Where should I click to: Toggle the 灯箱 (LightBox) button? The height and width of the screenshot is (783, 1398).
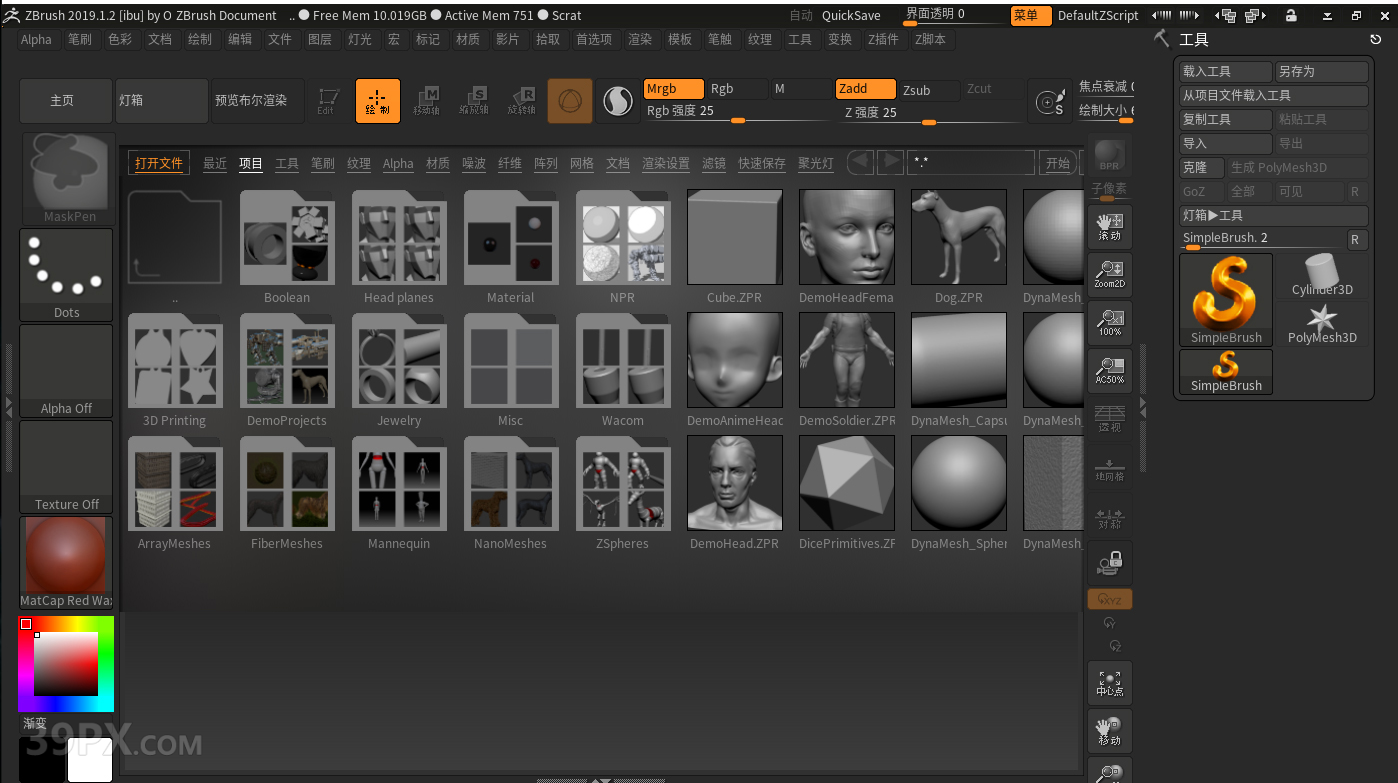(x=162, y=101)
